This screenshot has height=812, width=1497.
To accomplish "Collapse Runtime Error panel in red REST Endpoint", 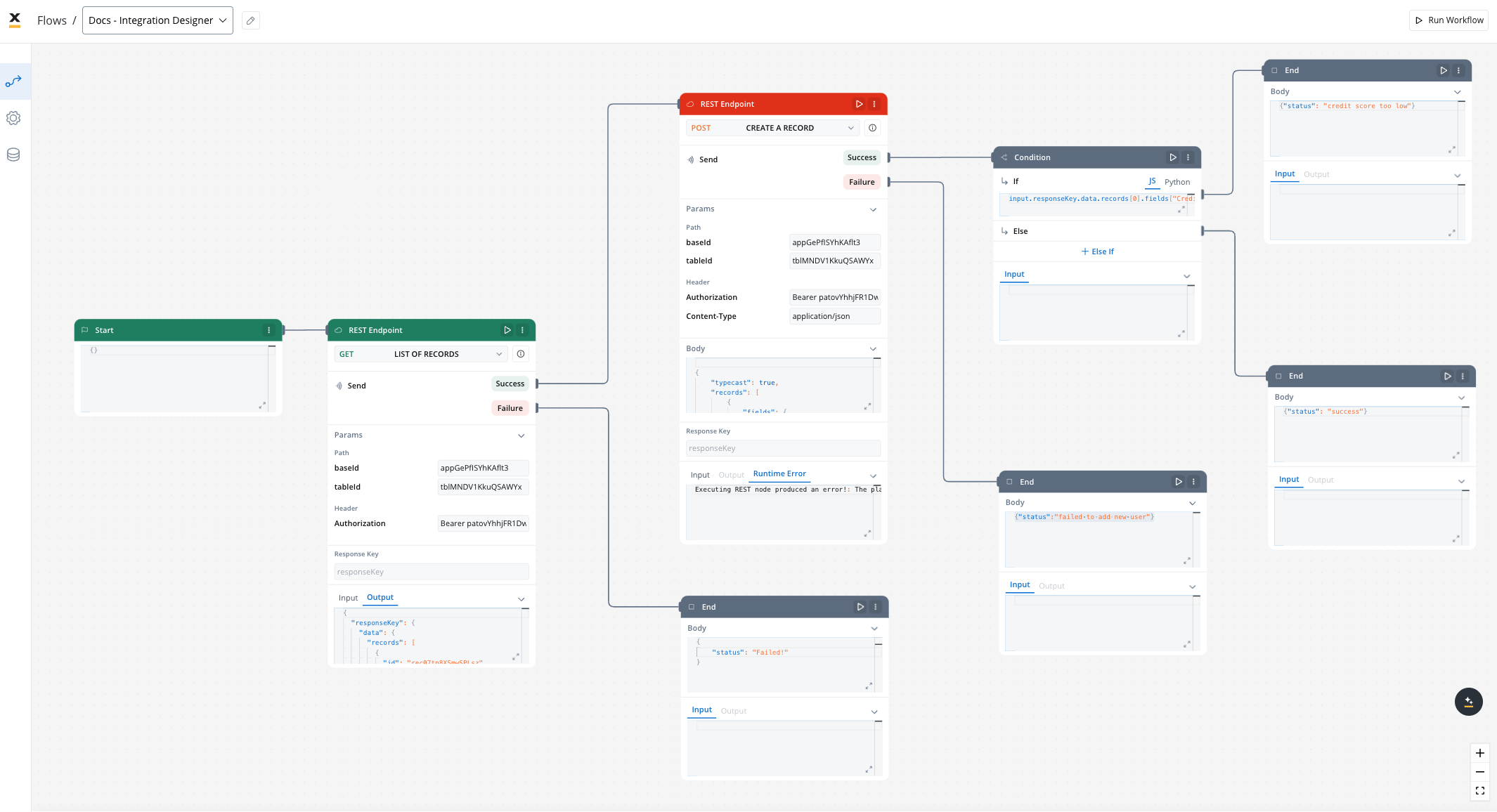I will coord(874,476).
